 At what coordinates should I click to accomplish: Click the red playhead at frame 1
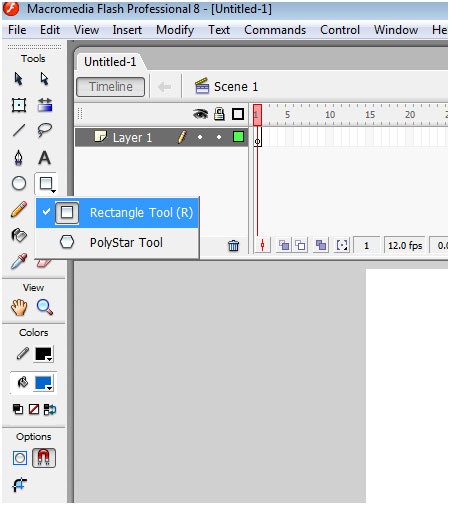pos(257,115)
